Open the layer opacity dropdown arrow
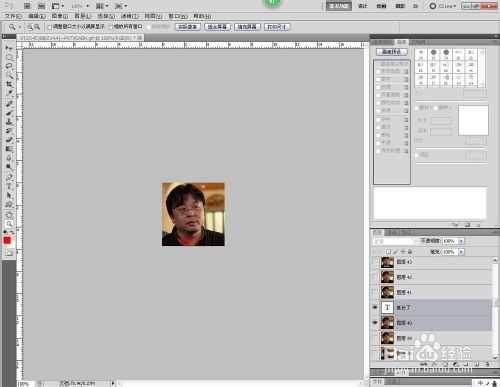Viewport: 500px width, 387px height. coord(461,241)
